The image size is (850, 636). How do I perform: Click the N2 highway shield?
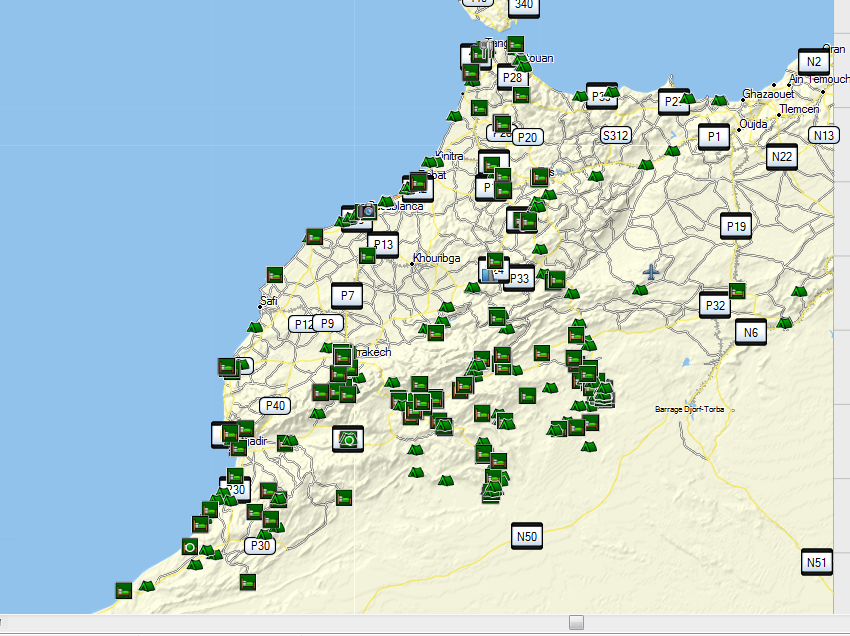814,62
